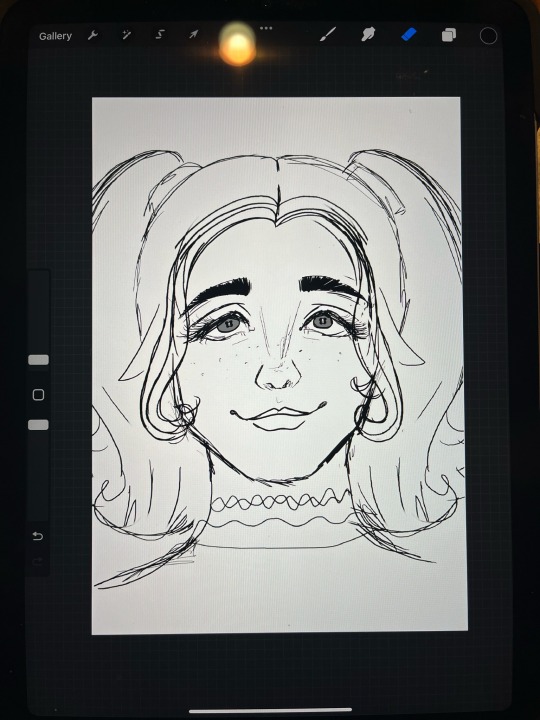Open the Gallery view
Image resolution: width=540 pixels, height=720 pixels.
56,36
